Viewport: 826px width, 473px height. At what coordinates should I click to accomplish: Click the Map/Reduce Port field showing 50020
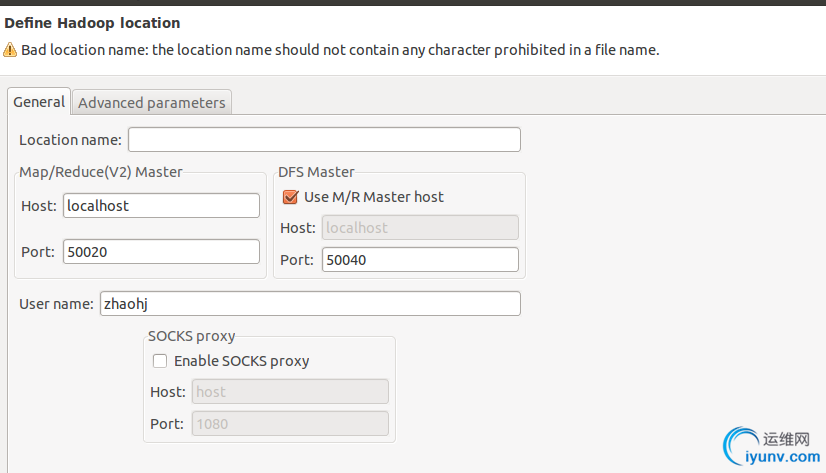[x=161, y=252]
